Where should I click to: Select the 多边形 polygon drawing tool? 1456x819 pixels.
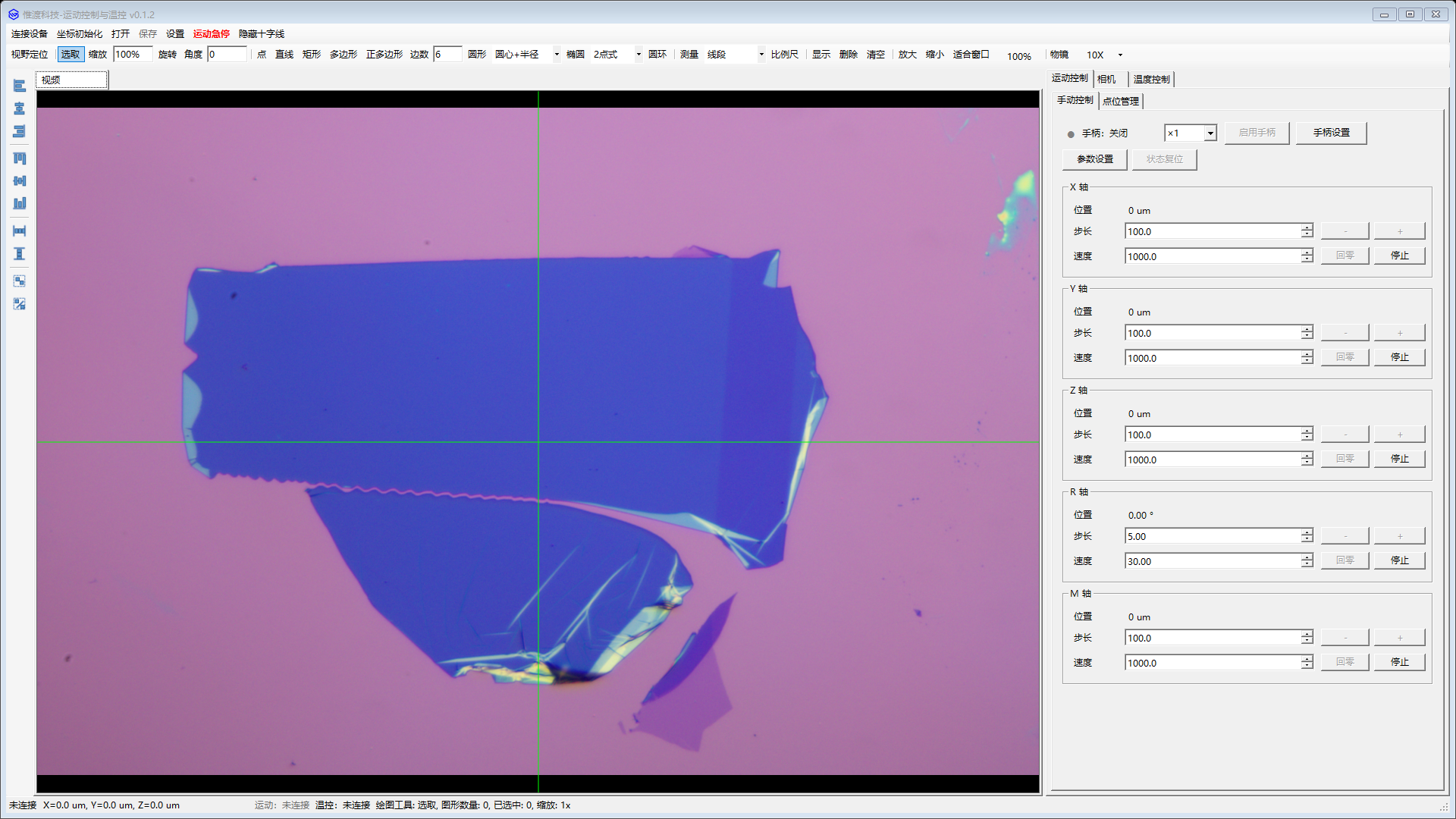tap(344, 55)
